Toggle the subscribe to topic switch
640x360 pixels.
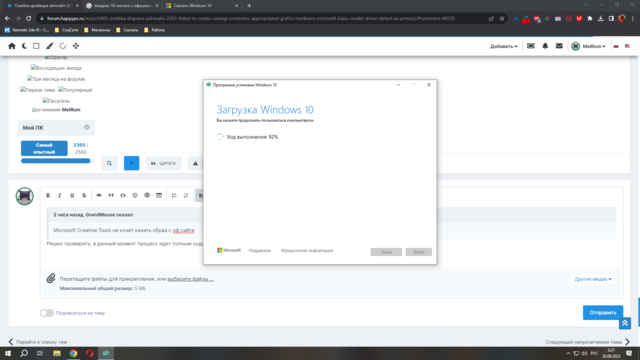pyautogui.click(x=47, y=313)
